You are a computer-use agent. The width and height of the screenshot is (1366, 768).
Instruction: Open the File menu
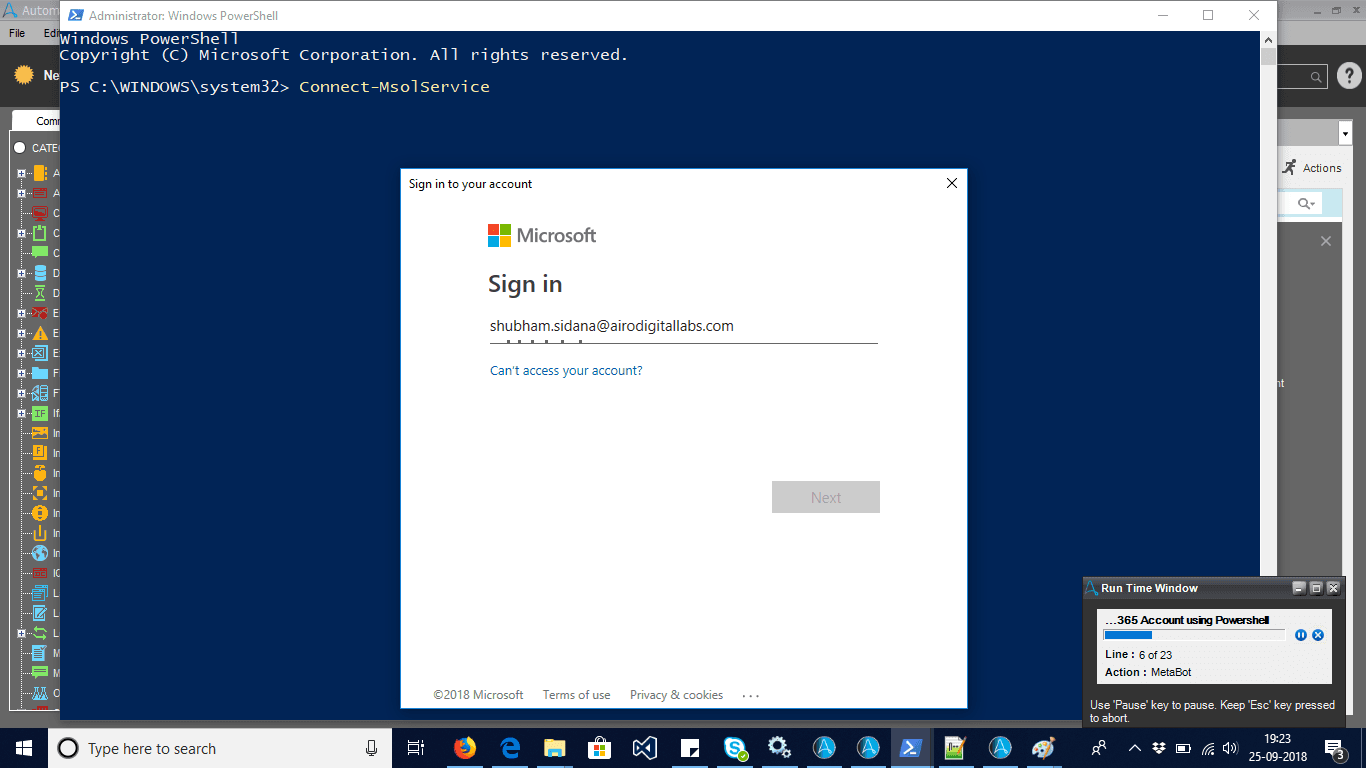pos(17,33)
